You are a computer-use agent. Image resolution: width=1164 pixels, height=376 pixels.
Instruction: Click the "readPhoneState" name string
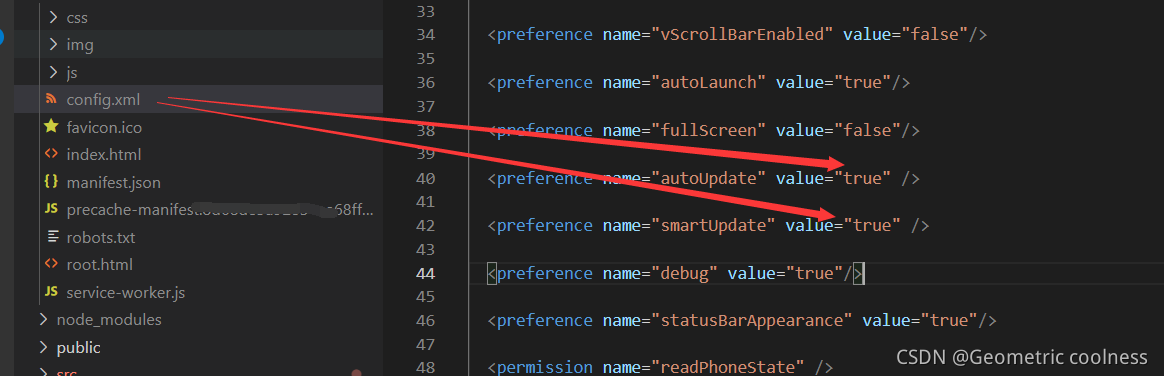tap(728, 367)
